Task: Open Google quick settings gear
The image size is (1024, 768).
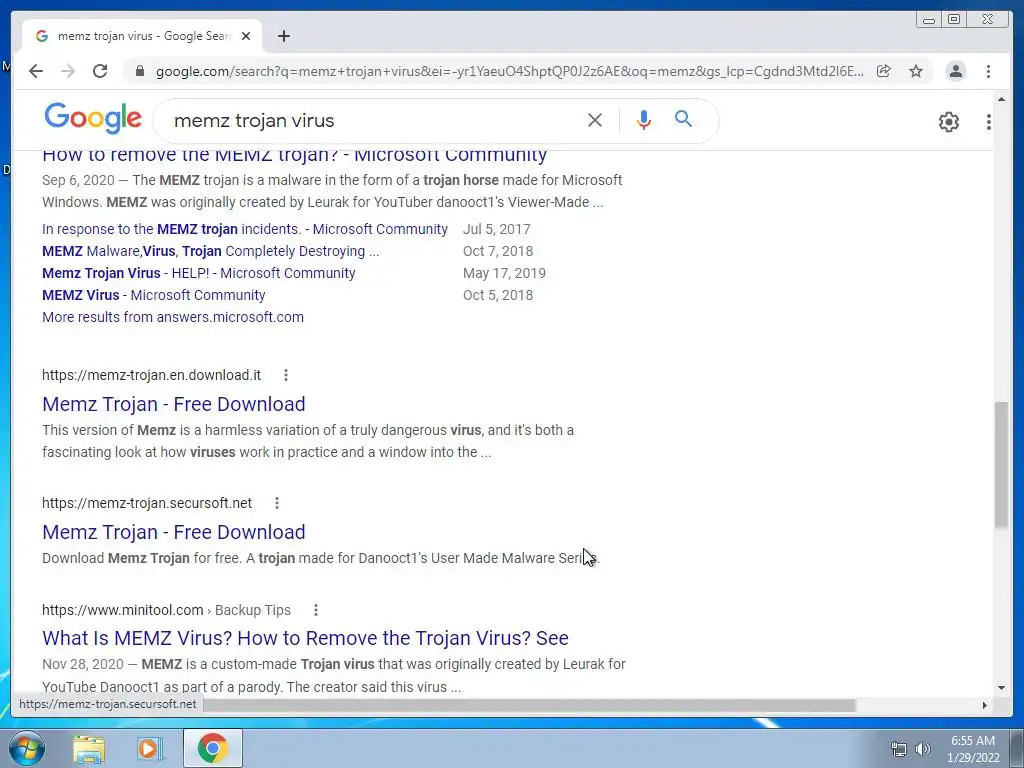Action: click(948, 121)
